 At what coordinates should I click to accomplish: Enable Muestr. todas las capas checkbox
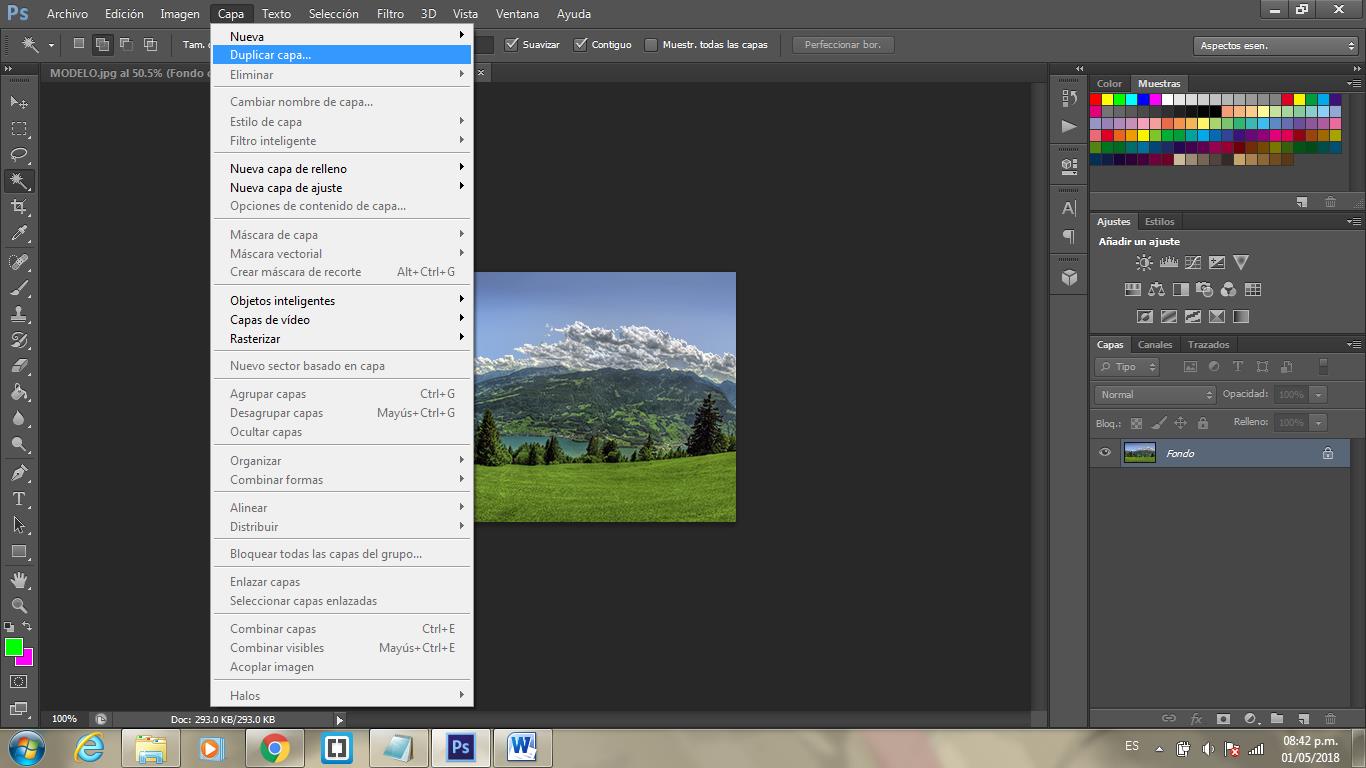[x=651, y=45]
